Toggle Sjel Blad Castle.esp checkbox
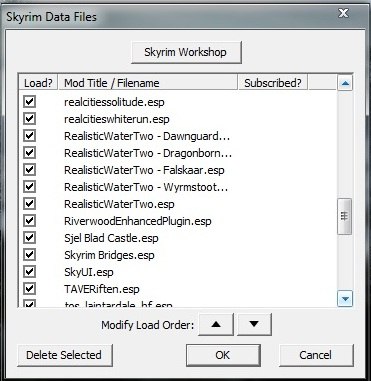The width and height of the screenshot is (371, 381). click(x=30, y=237)
